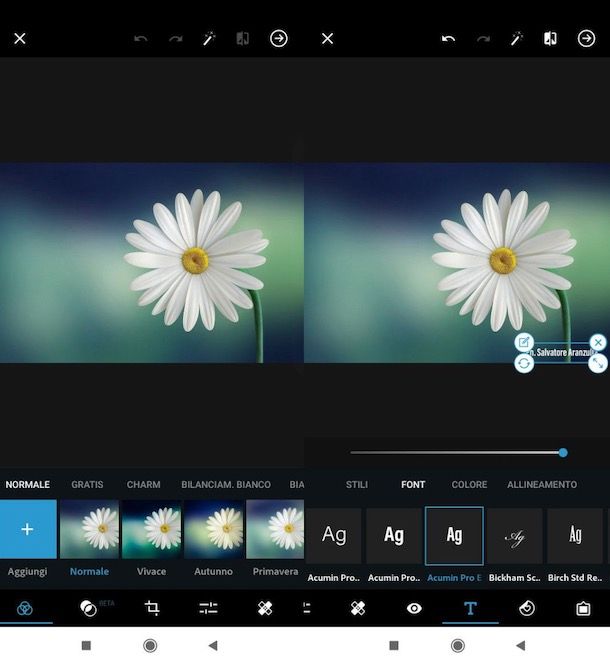The height and width of the screenshot is (663, 610).
Task: Switch to the ALLINEAMENTO text tab
Action: click(542, 485)
